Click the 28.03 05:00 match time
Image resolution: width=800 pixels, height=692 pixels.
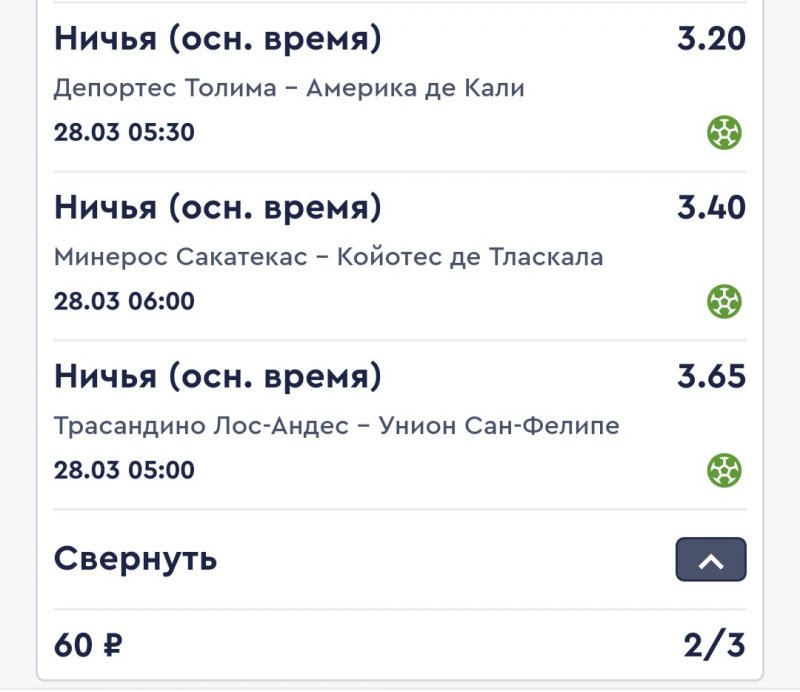pyautogui.click(x=124, y=470)
